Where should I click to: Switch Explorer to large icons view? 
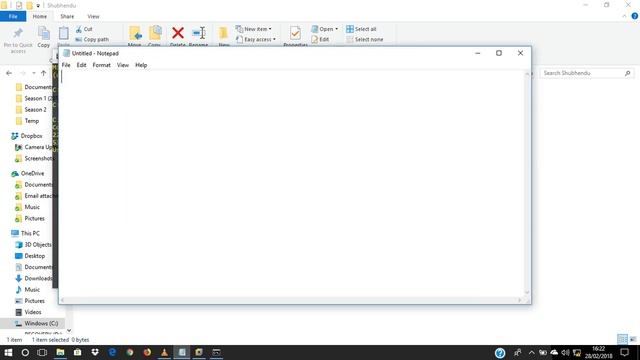[633, 339]
